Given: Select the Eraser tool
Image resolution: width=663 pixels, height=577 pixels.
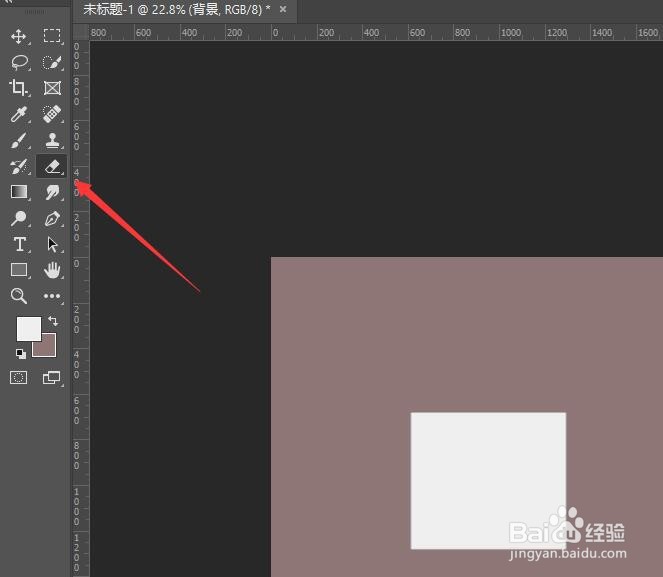Looking at the screenshot, I should (x=52, y=166).
